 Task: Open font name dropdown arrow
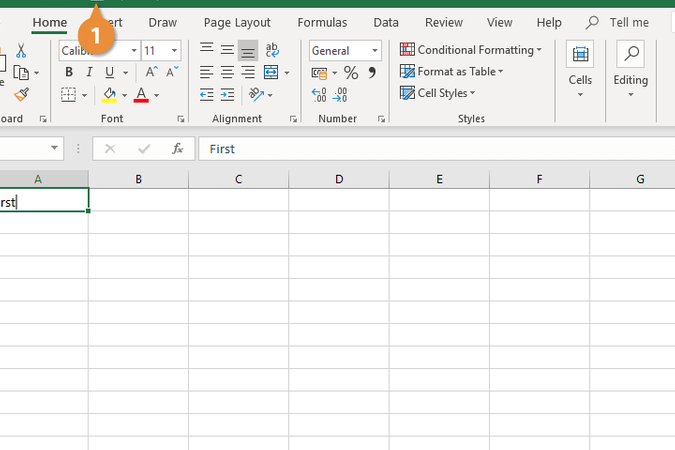134,51
